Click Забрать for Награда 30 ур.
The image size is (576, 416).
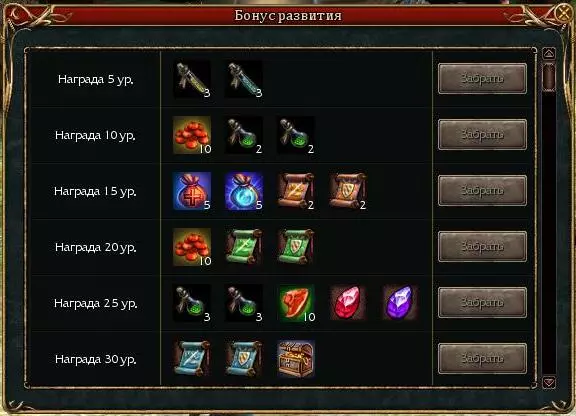coord(482,358)
